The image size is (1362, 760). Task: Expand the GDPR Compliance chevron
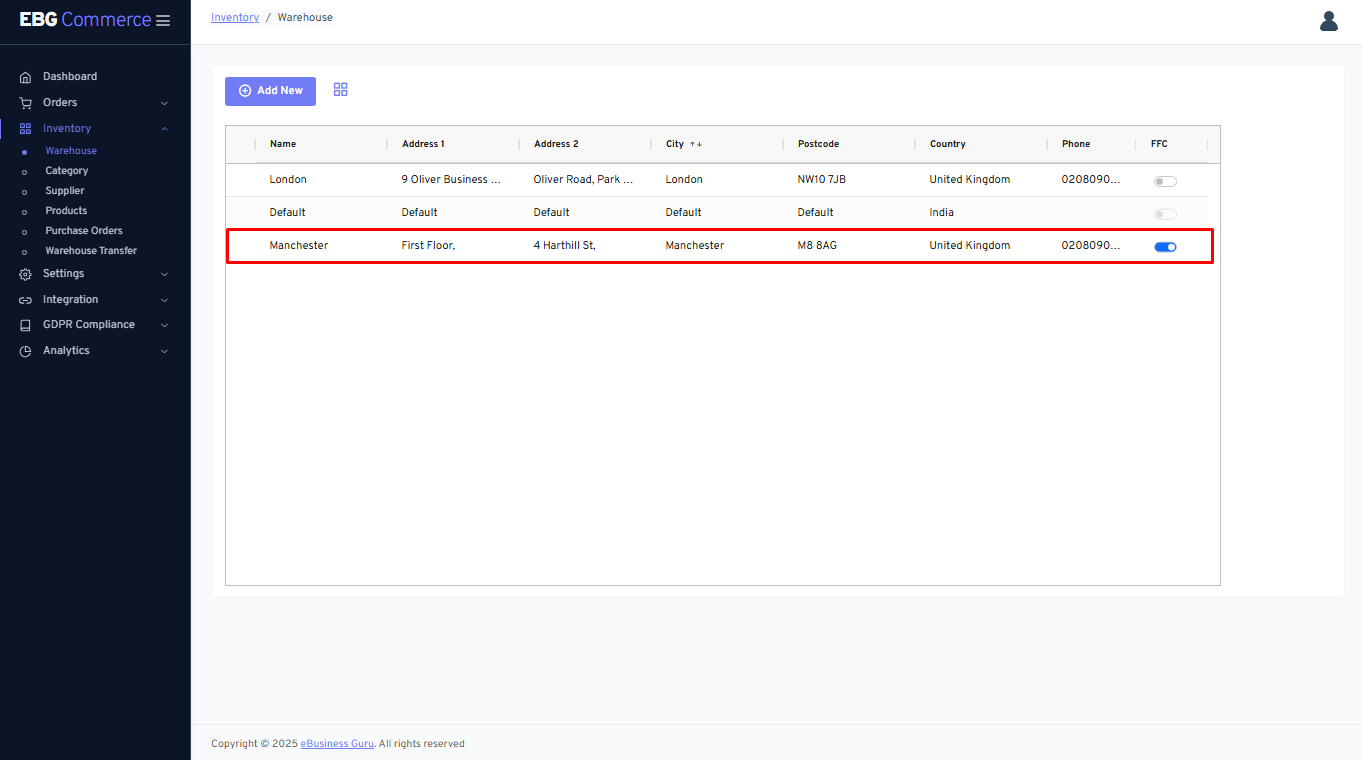pyautogui.click(x=165, y=325)
